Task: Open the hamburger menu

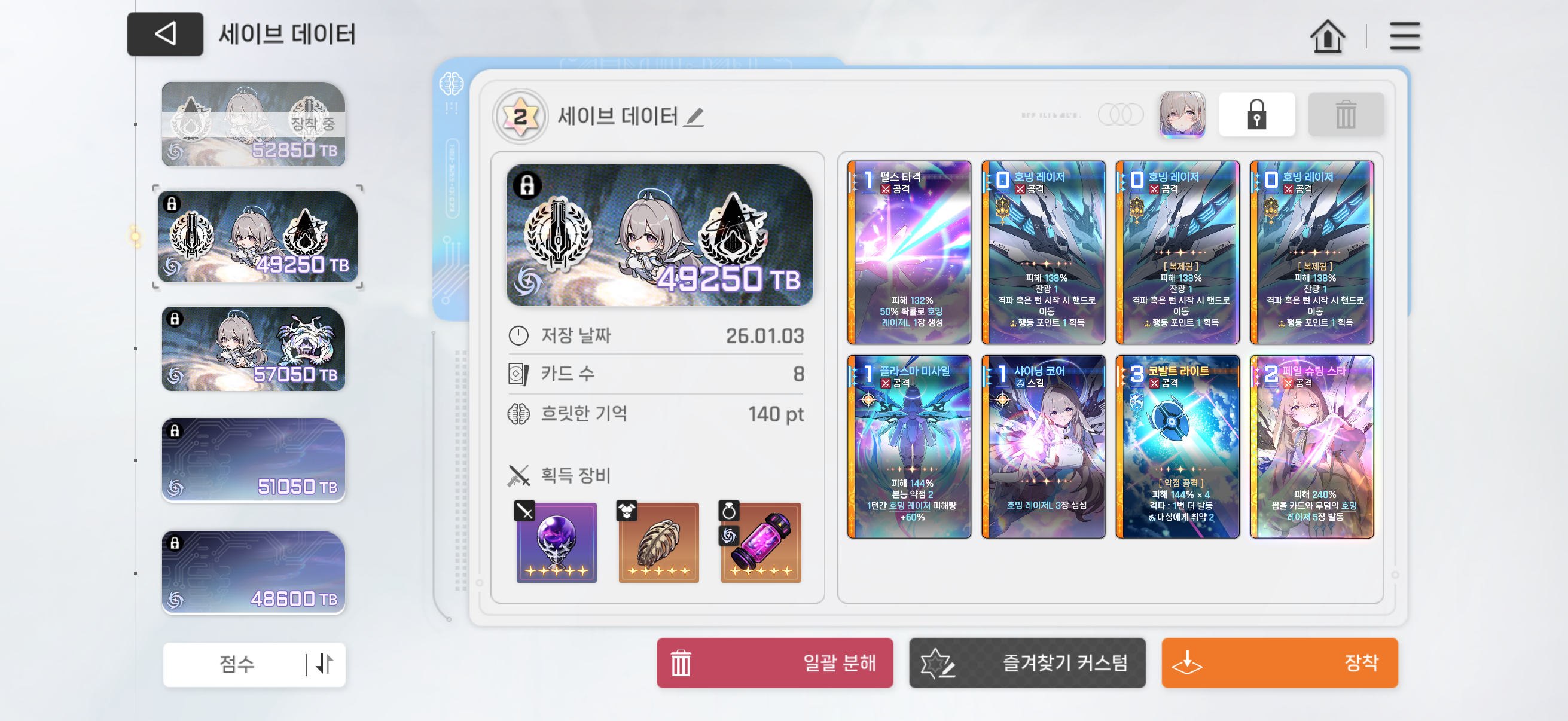Action: [1404, 36]
